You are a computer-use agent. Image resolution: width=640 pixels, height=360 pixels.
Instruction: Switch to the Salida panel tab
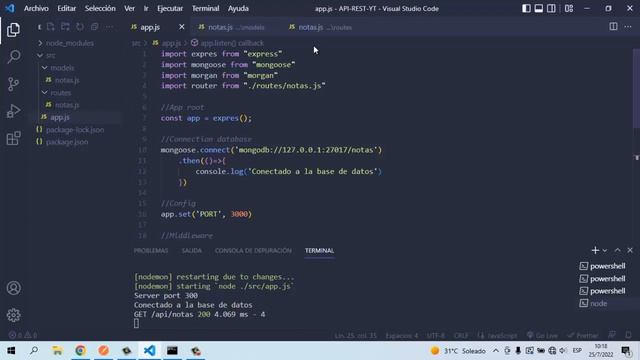[191, 251]
